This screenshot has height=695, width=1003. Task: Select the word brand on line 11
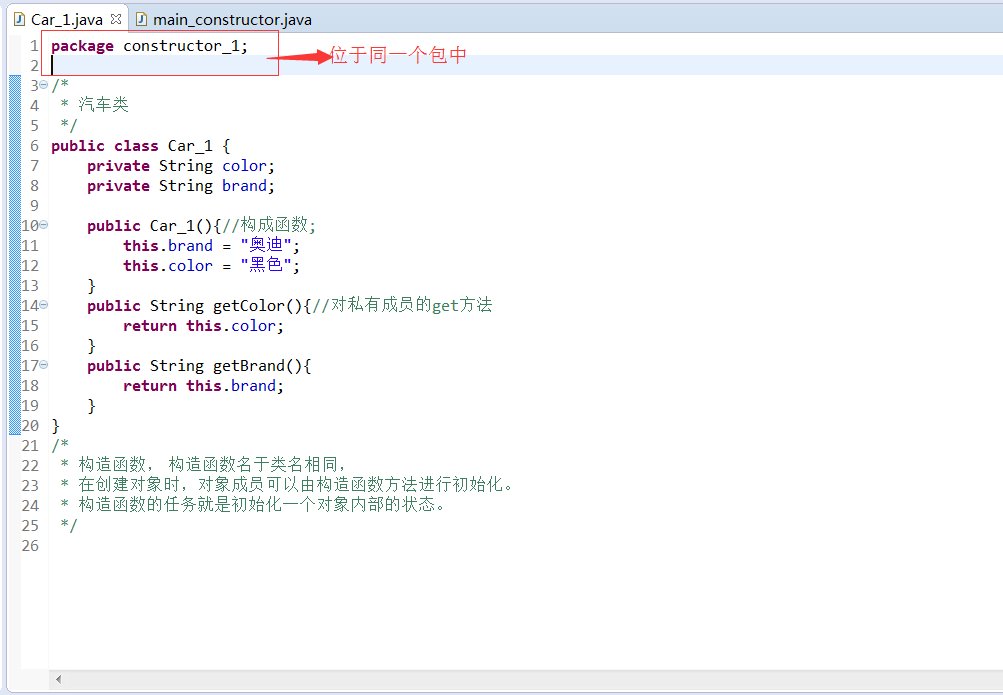pyautogui.click(x=191, y=245)
